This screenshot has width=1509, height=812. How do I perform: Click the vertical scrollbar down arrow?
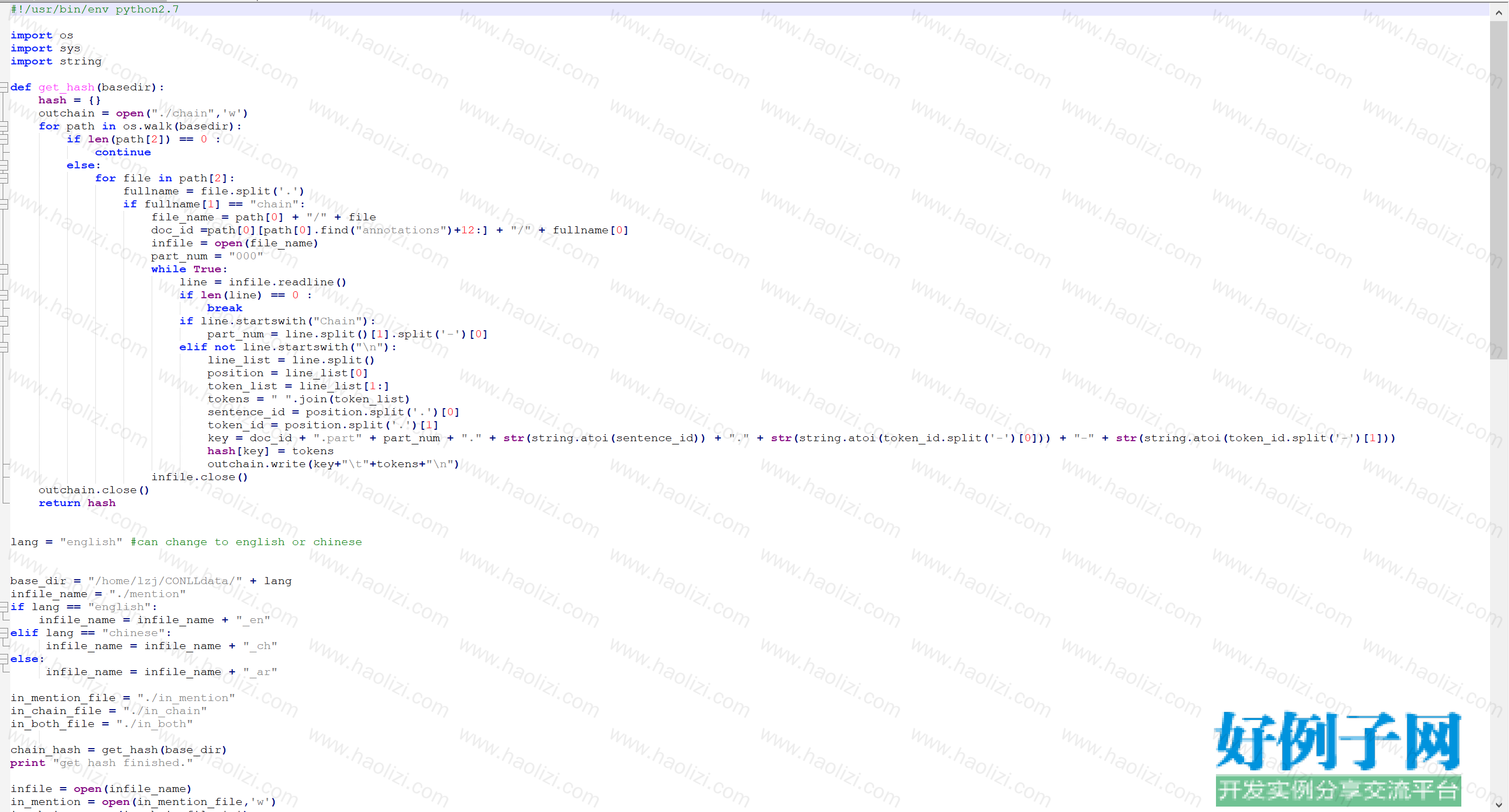[1499, 805]
